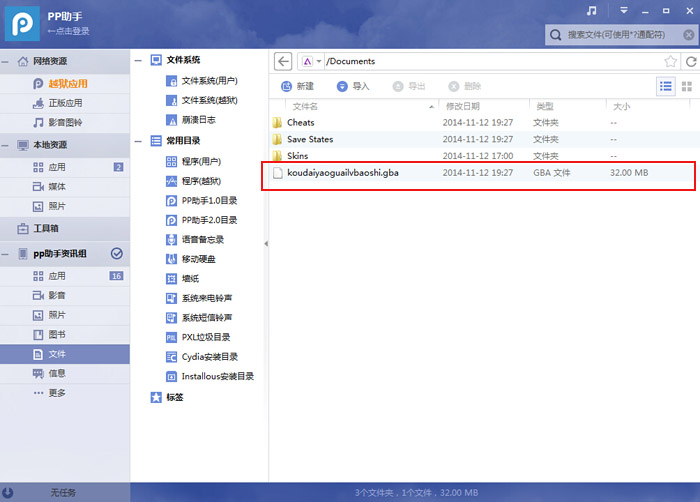Image resolution: width=700 pixels, height=502 pixels.
Task: Open device 照片 item under pp助手资讯组
Action: pos(65,315)
